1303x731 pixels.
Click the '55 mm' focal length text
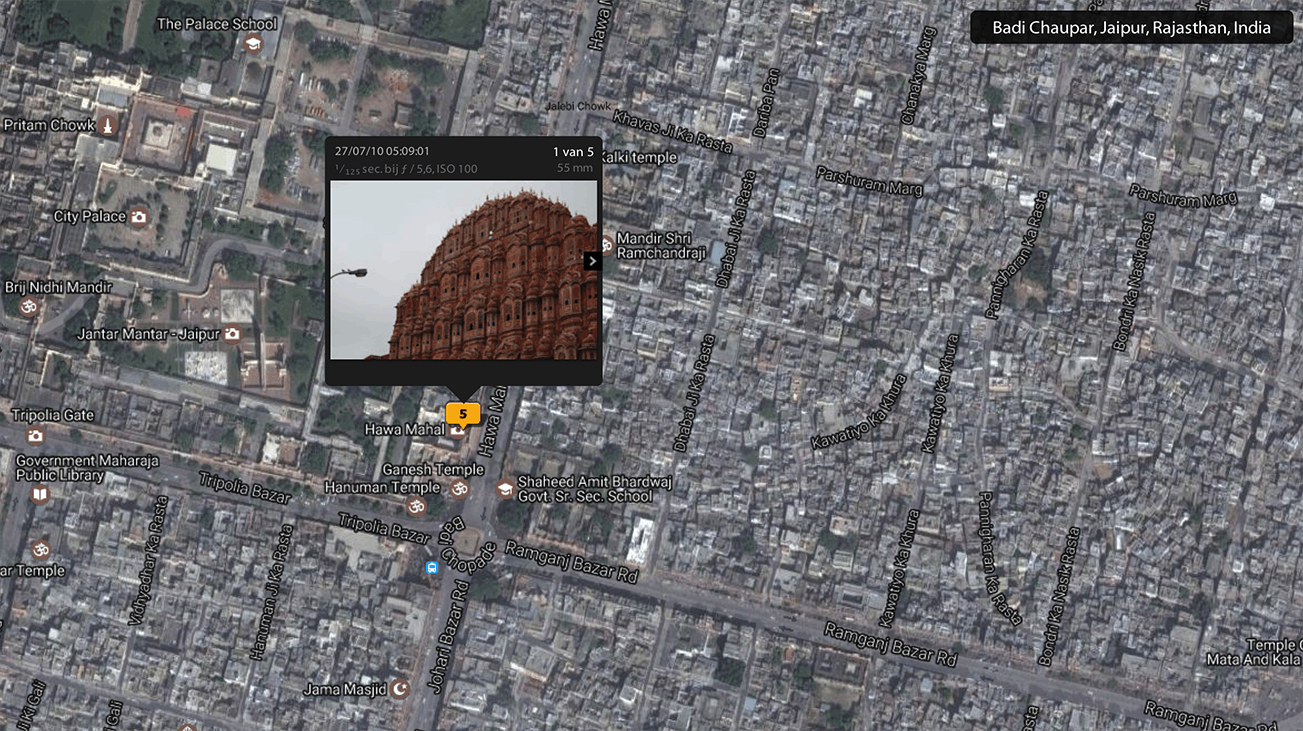575,168
